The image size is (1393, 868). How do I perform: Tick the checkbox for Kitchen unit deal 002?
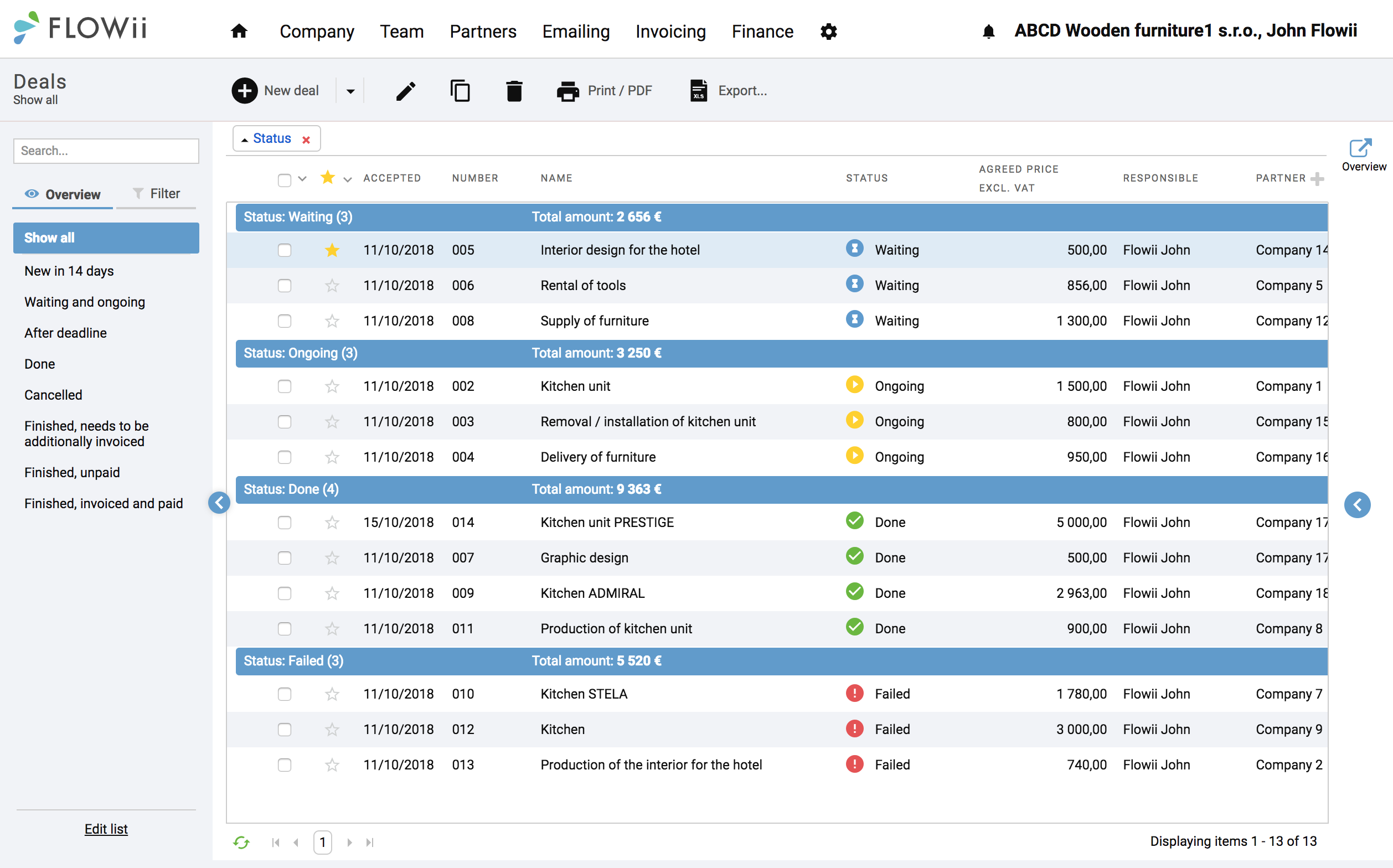[284, 386]
